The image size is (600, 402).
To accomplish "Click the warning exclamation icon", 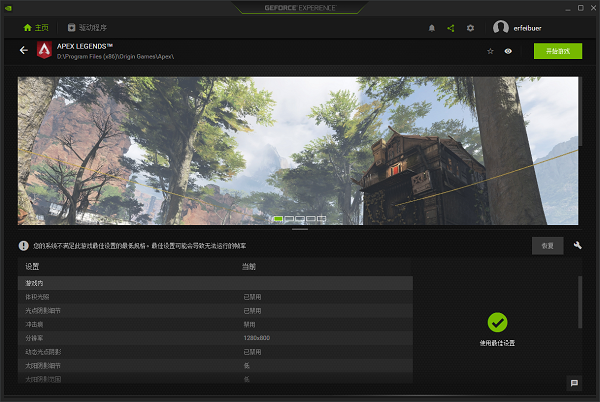I will (24, 246).
